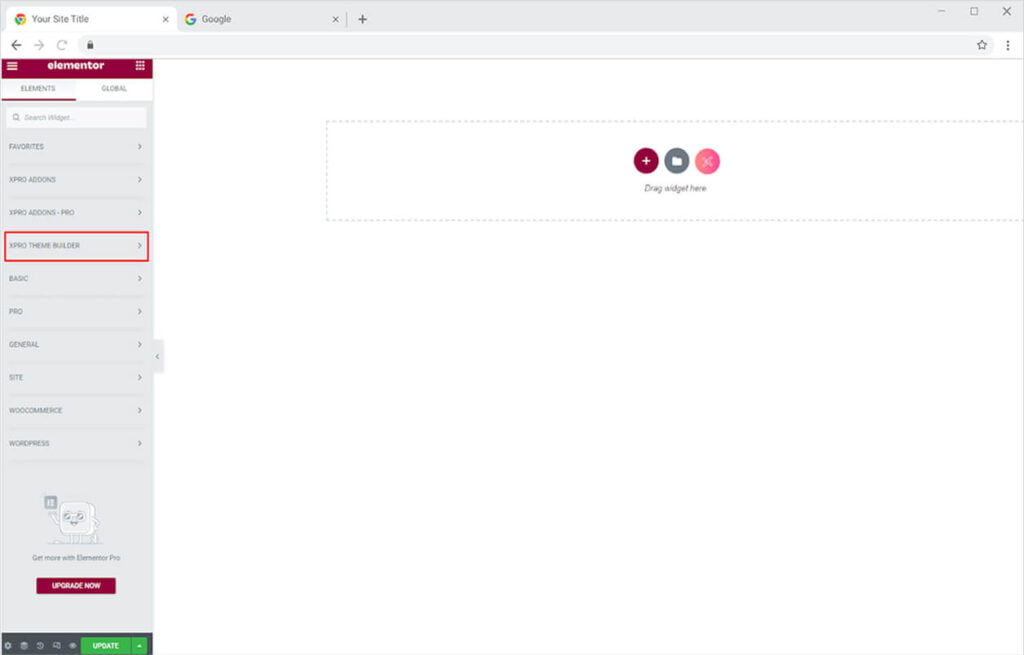Click the plus icon to add a section
The image size is (1024, 655).
point(646,161)
